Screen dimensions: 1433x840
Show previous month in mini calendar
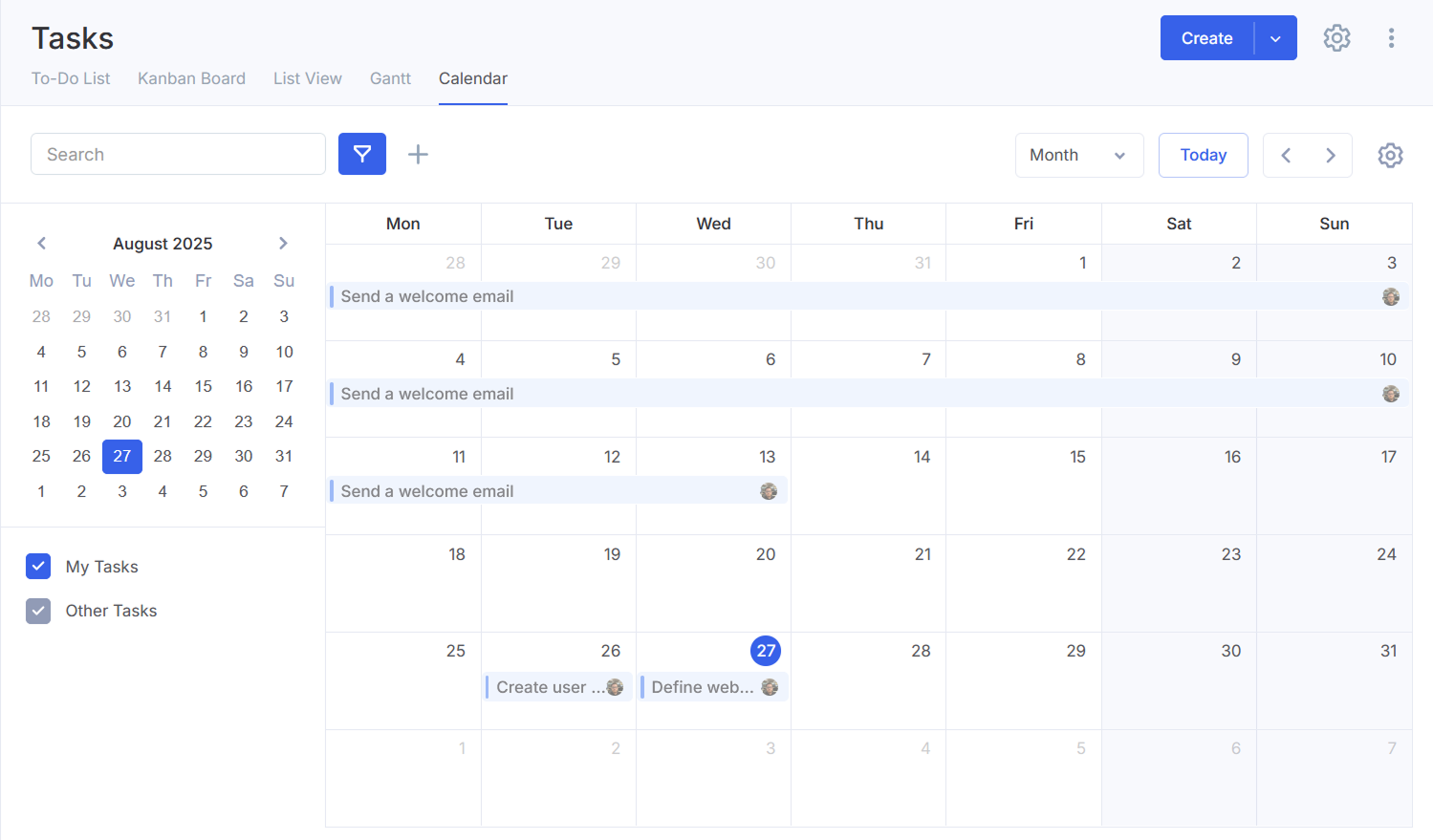click(42, 244)
